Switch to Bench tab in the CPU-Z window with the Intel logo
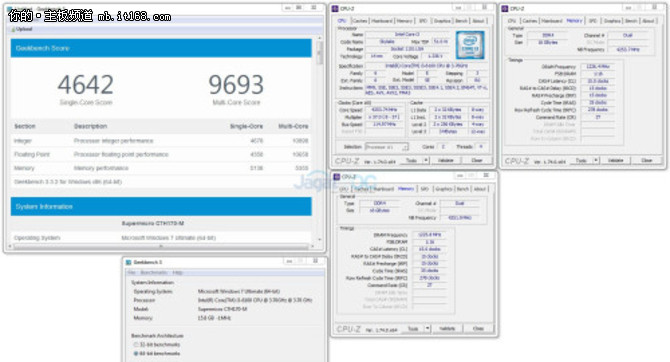Viewport: 670px width, 362px height. (x=461, y=21)
